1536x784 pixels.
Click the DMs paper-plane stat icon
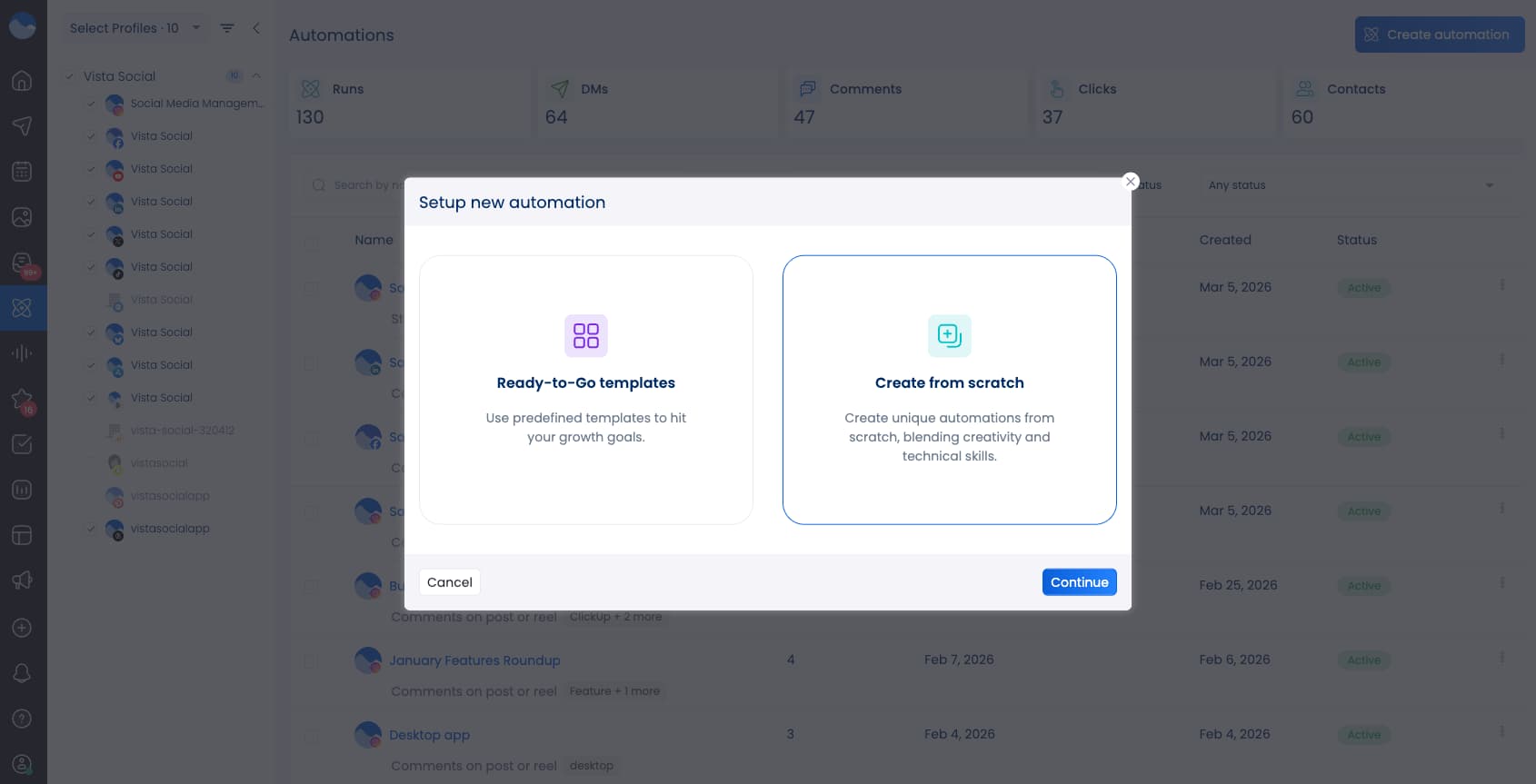click(x=560, y=89)
